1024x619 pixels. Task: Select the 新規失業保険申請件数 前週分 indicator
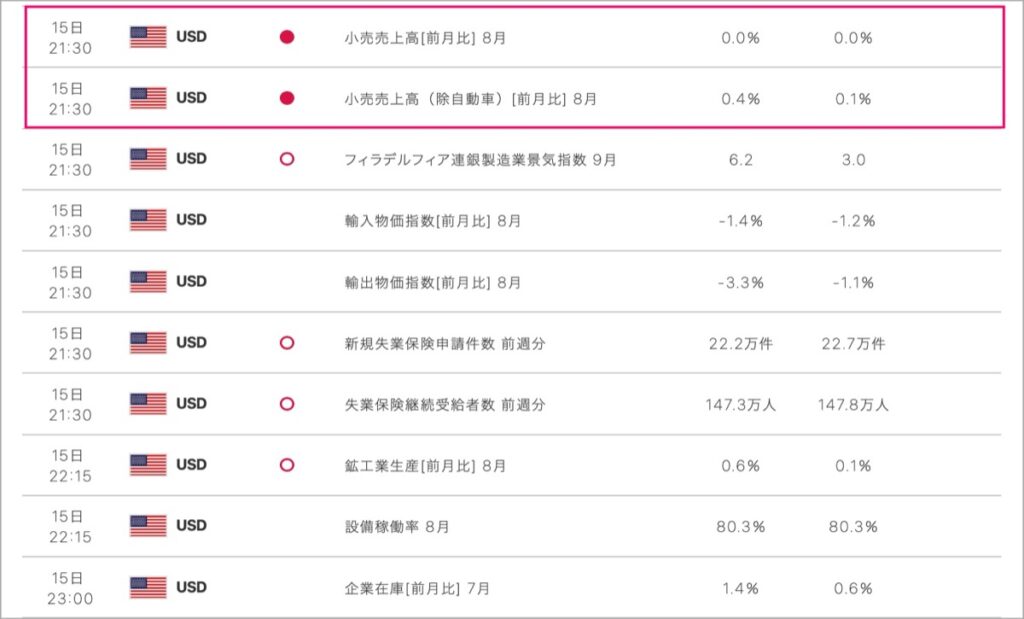[445, 343]
